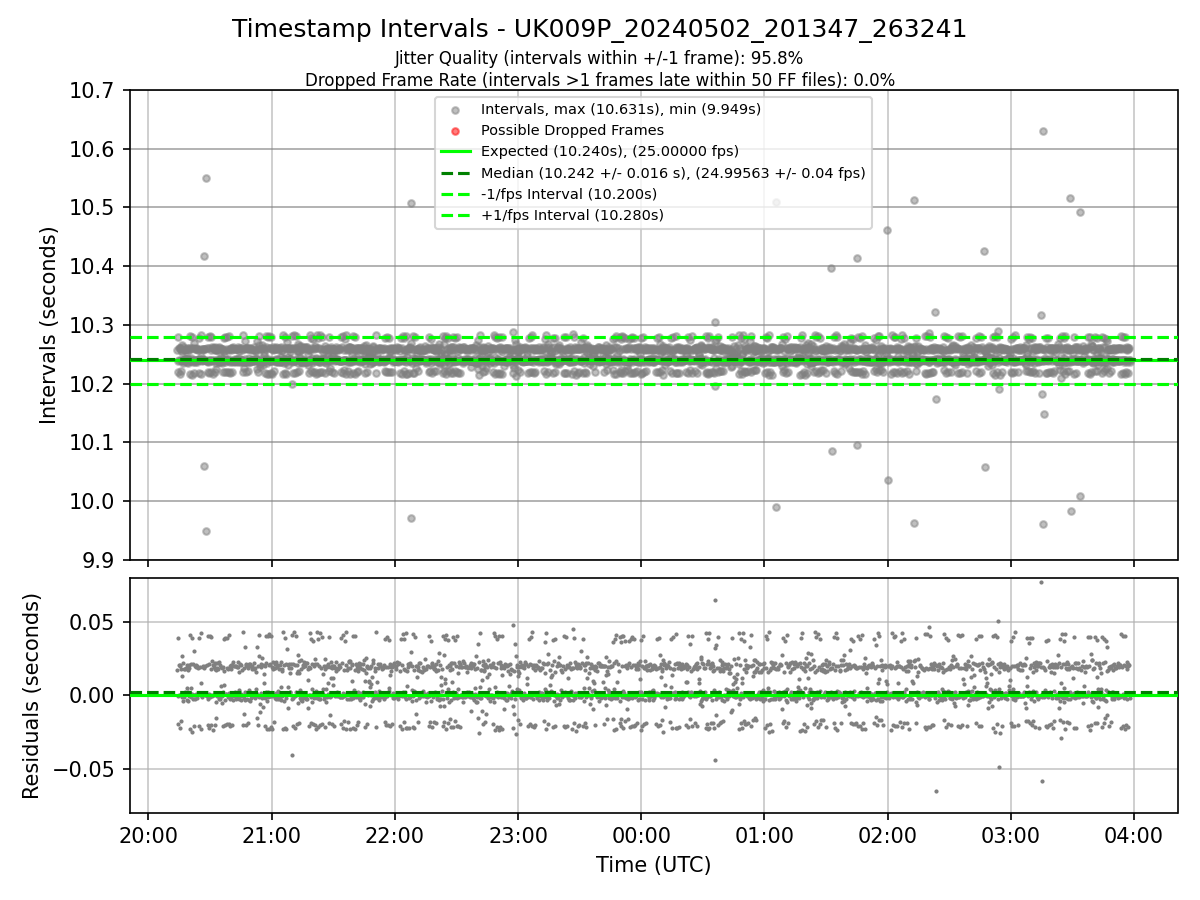Click legend entry Intervals max and min
The width and height of the screenshot is (1200, 900).
click(x=621, y=109)
